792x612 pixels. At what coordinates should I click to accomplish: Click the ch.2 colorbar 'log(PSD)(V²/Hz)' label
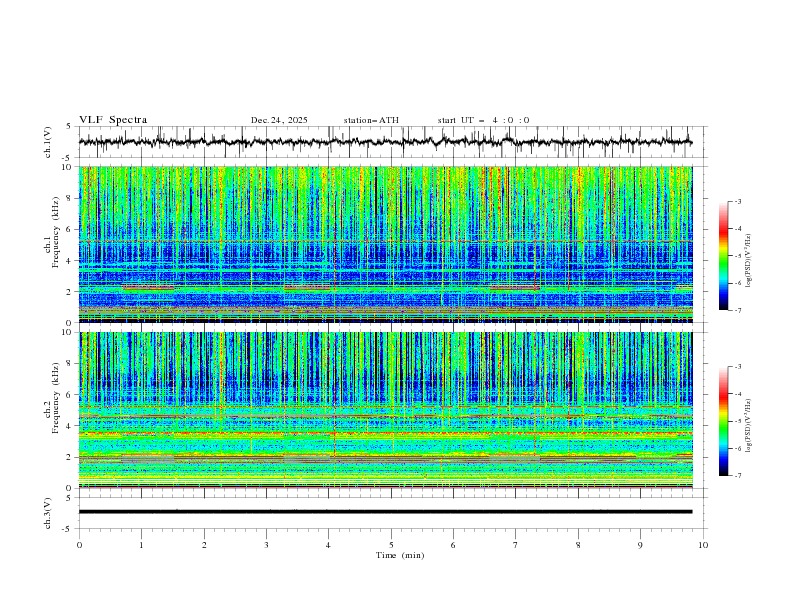coord(749,426)
